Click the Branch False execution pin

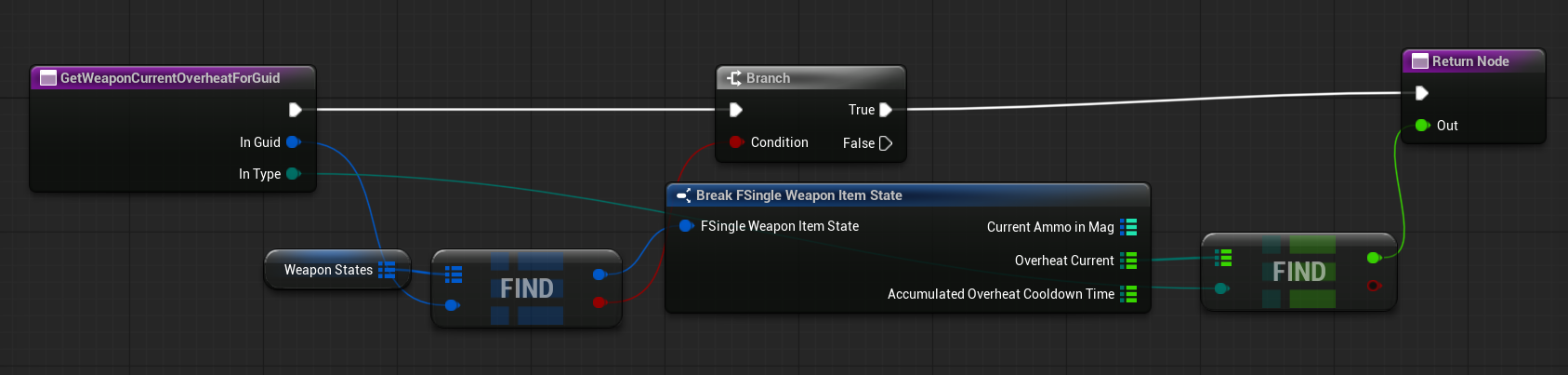(886, 143)
